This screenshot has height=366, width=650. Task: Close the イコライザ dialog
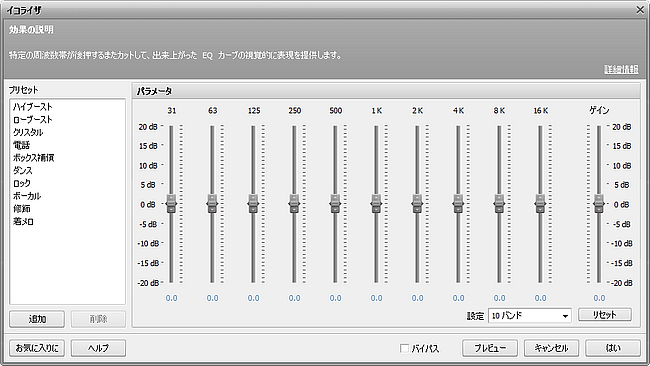tap(640, 10)
